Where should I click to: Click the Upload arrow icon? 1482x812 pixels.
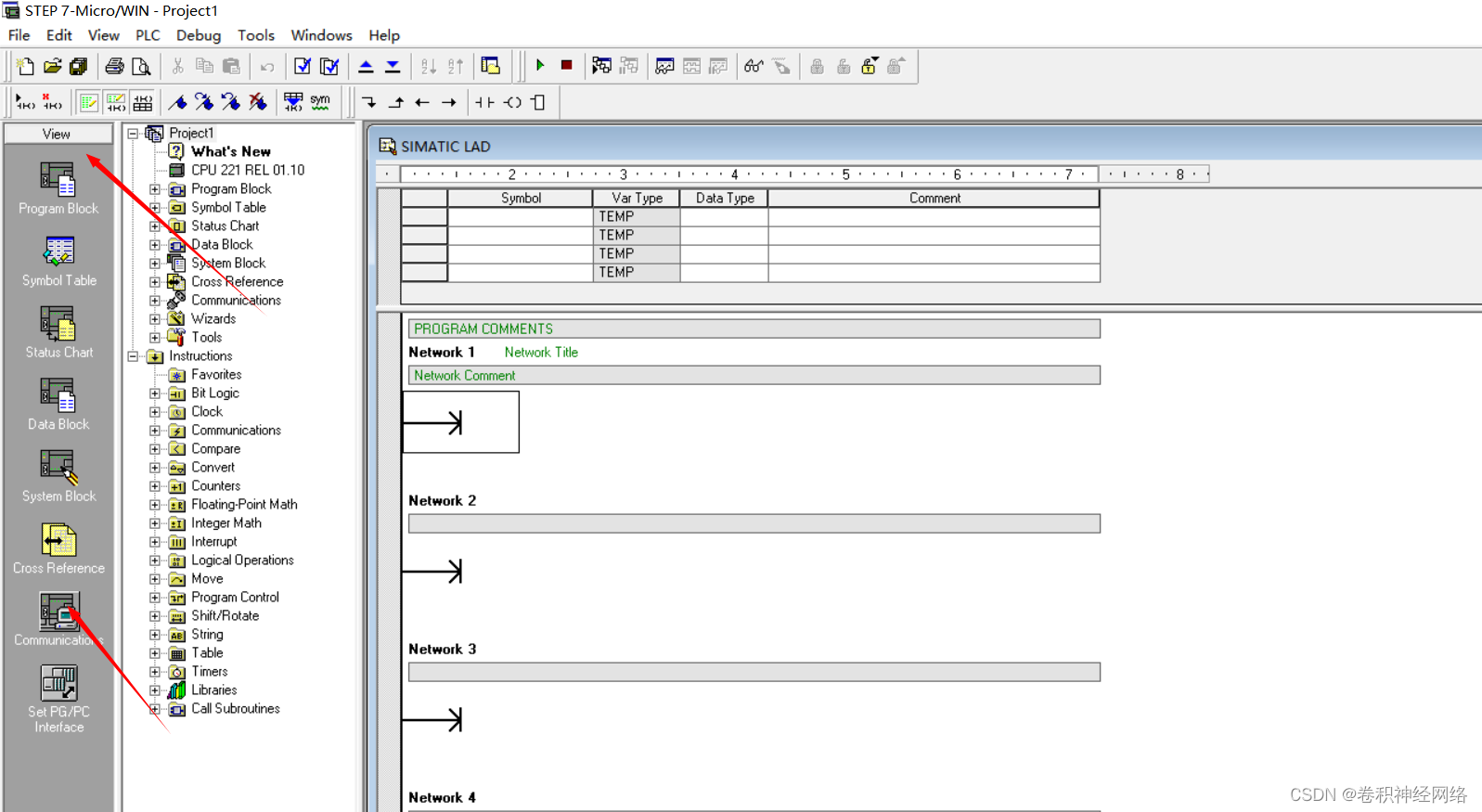[x=366, y=66]
